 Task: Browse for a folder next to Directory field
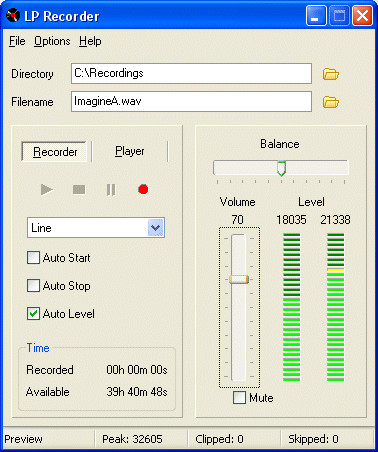click(x=330, y=74)
